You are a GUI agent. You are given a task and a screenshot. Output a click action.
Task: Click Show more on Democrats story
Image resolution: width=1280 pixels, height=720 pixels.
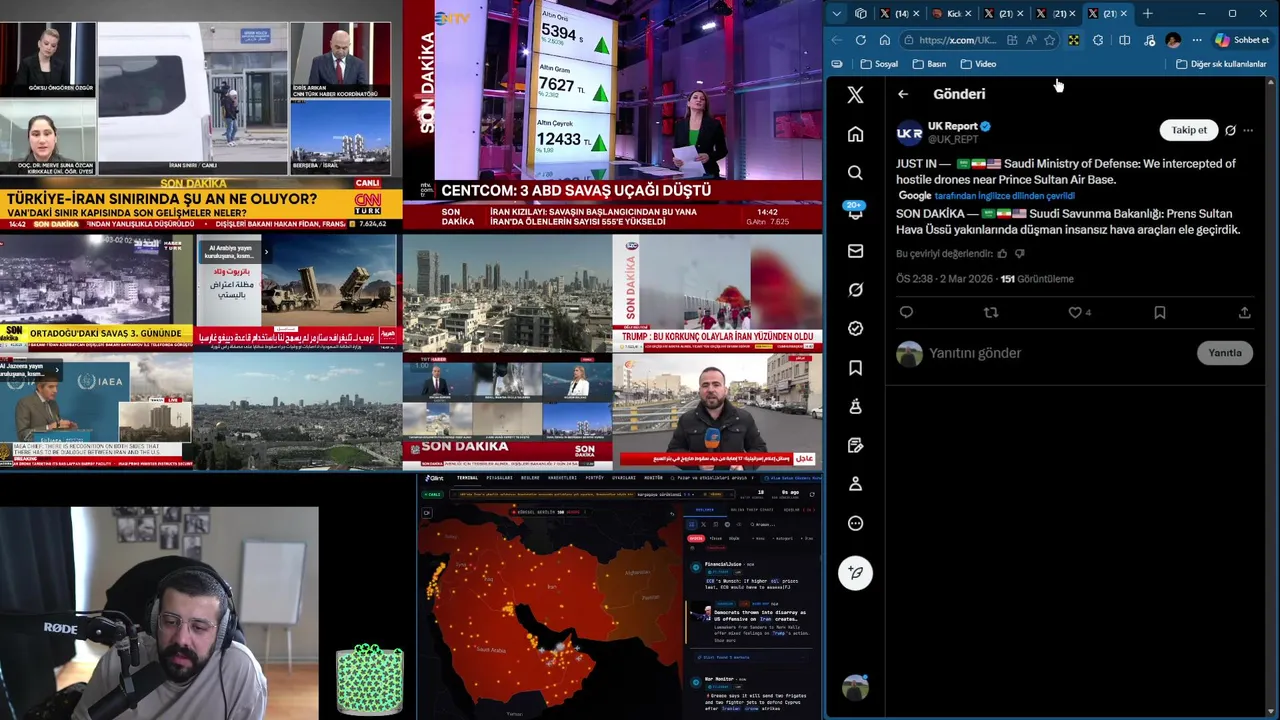(725, 640)
